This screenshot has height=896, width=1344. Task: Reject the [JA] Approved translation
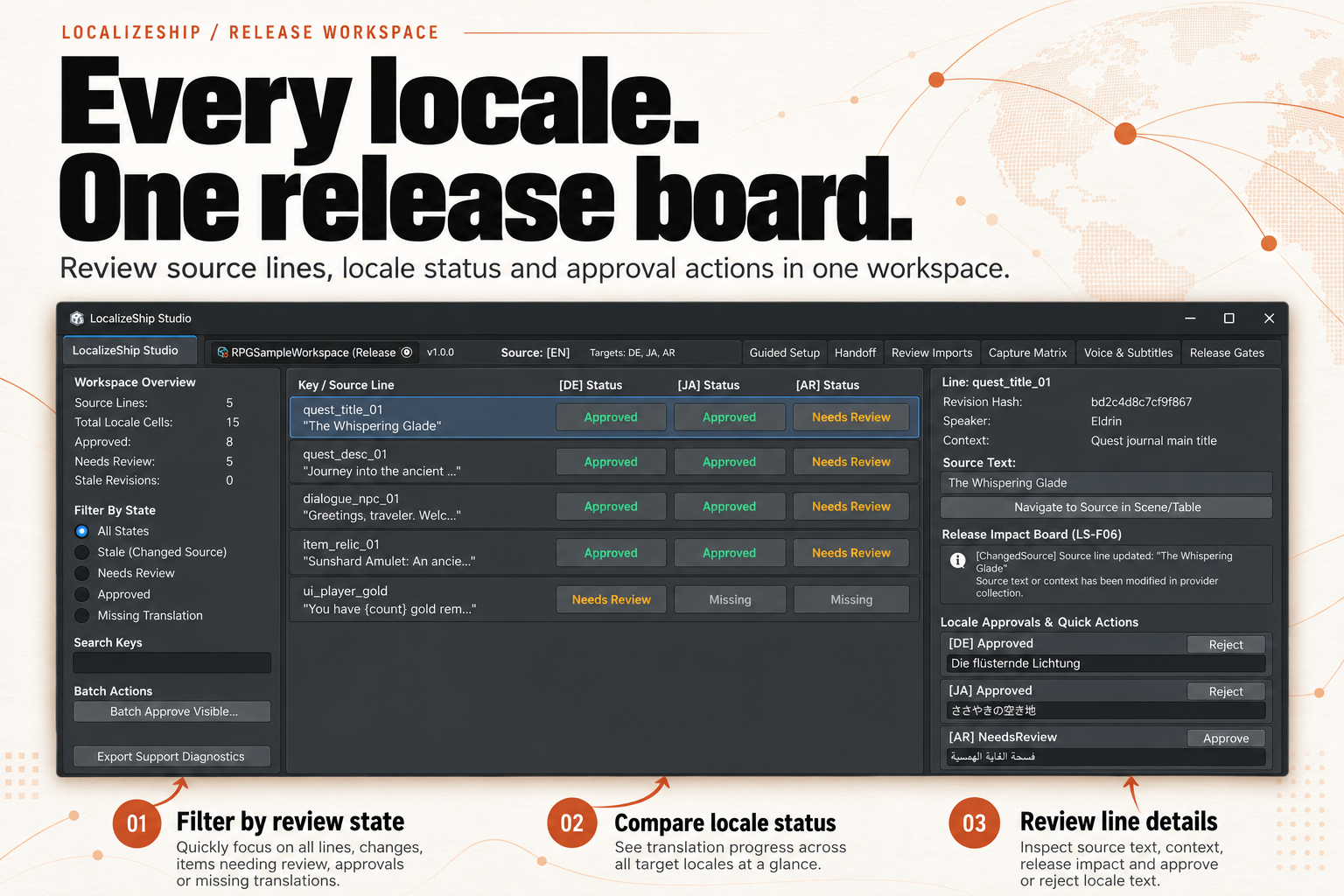tap(1226, 692)
